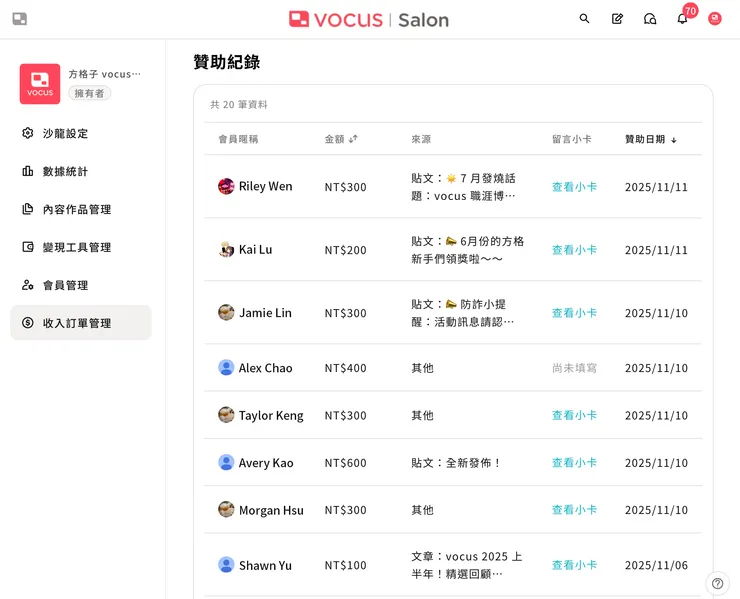Viewport: 740px width, 599px height.
Task: Click the 會員暱稱 column header
Action: click(x=238, y=139)
